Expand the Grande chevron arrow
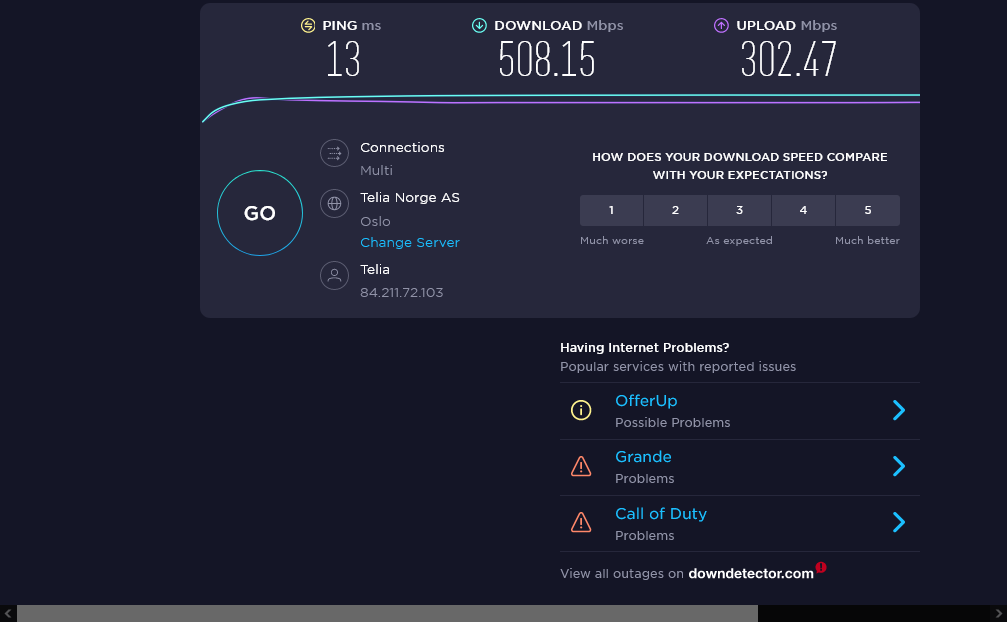This screenshot has width=1007, height=622. [898, 466]
